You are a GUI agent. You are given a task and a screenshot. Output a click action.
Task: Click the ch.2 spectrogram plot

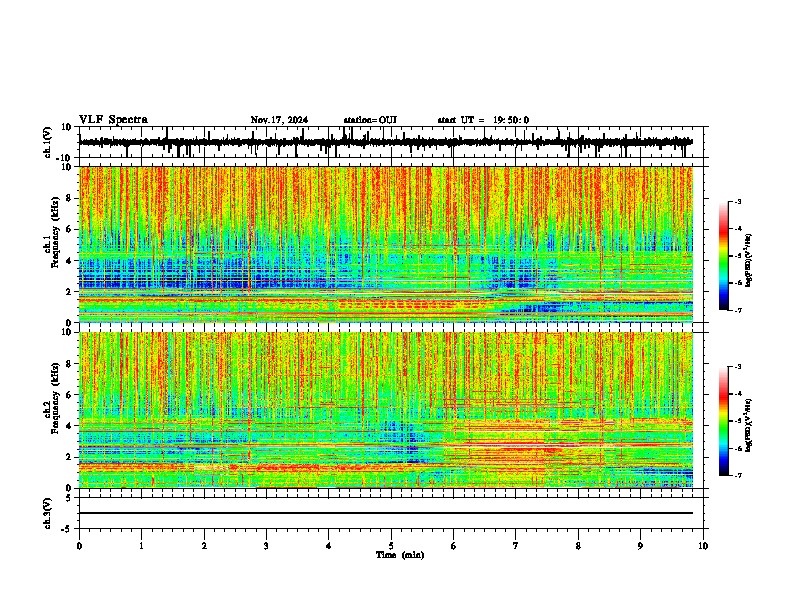[386, 410]
